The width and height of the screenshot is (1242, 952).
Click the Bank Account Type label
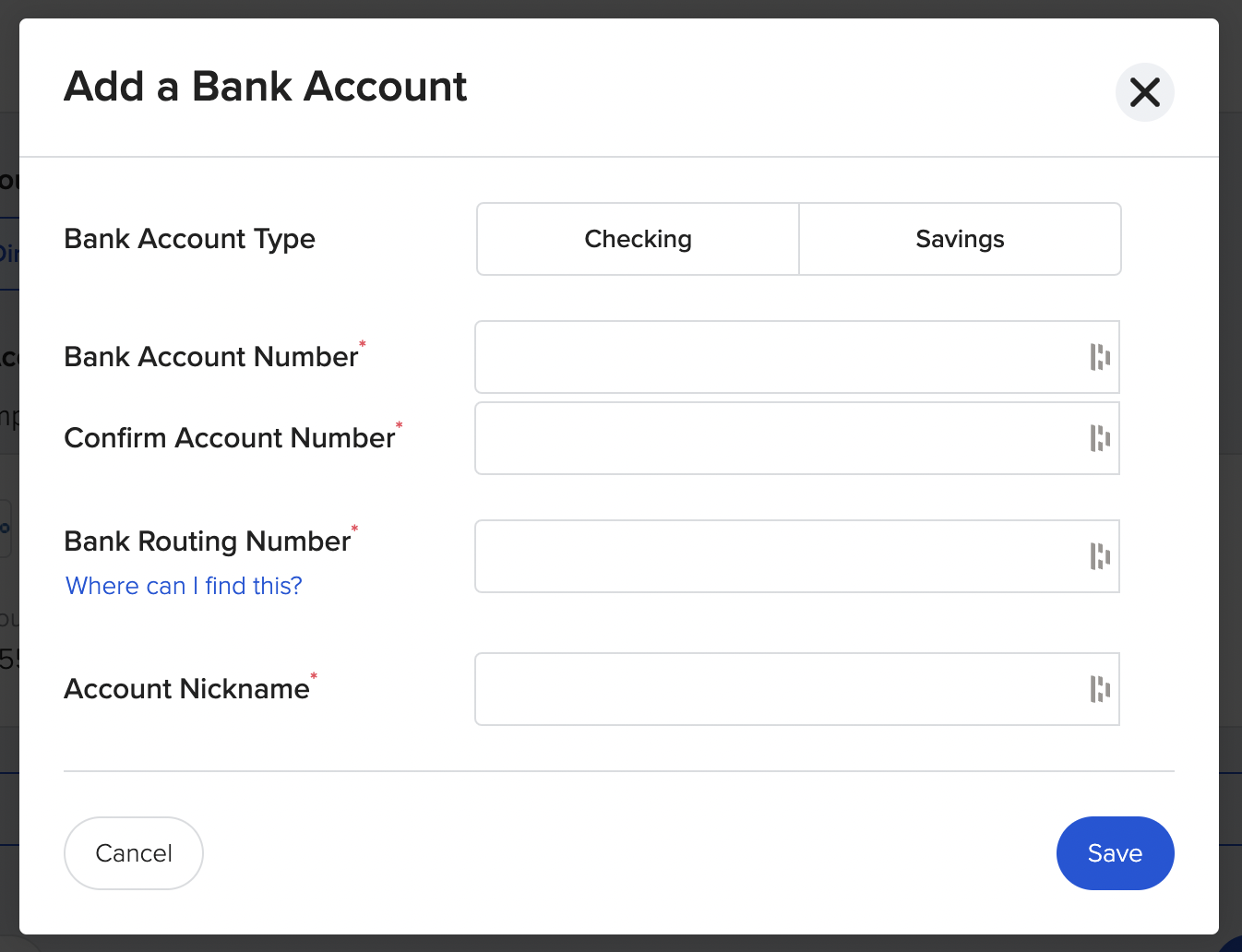(x=189, y=239)
